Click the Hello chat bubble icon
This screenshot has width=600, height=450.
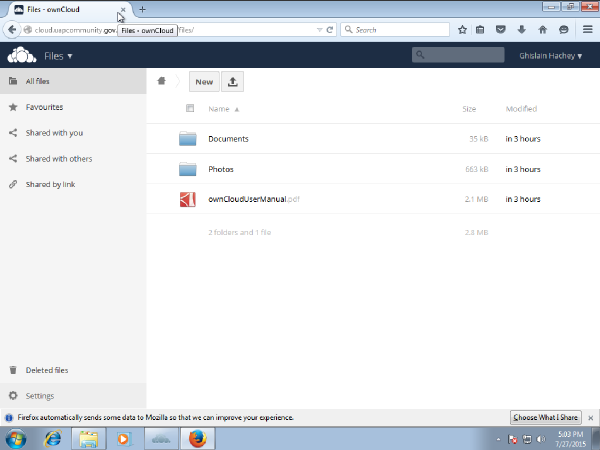pos(564,29)
